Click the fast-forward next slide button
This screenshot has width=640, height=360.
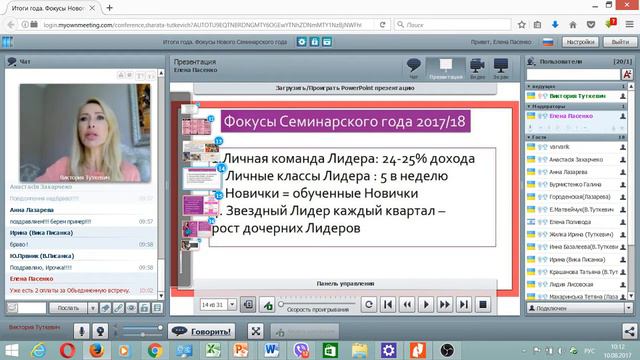point(445,304)
